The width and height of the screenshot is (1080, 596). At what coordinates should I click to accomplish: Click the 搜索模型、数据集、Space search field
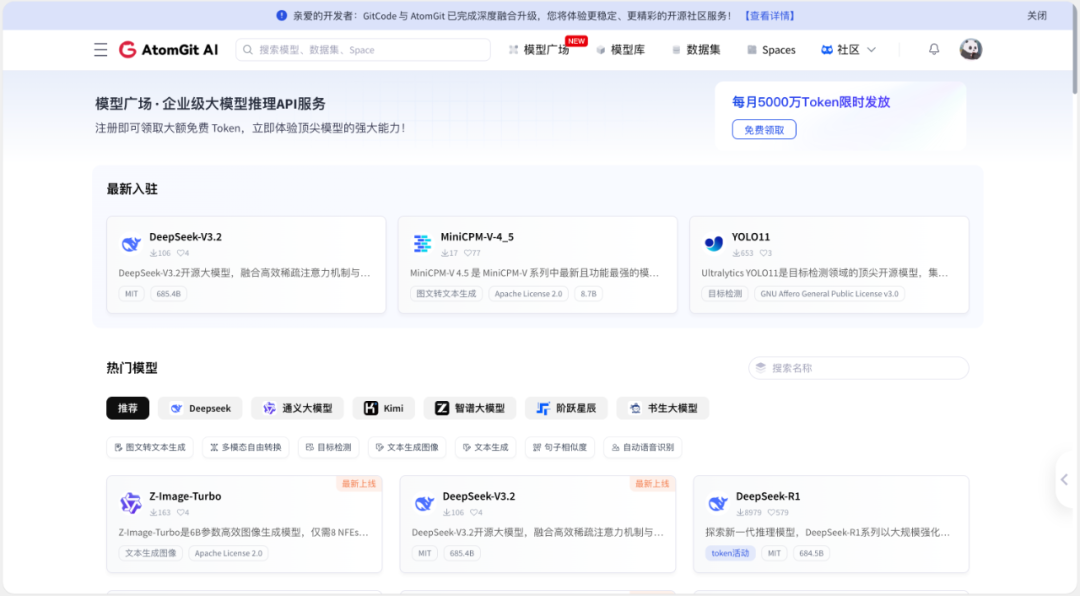(363, 50)
